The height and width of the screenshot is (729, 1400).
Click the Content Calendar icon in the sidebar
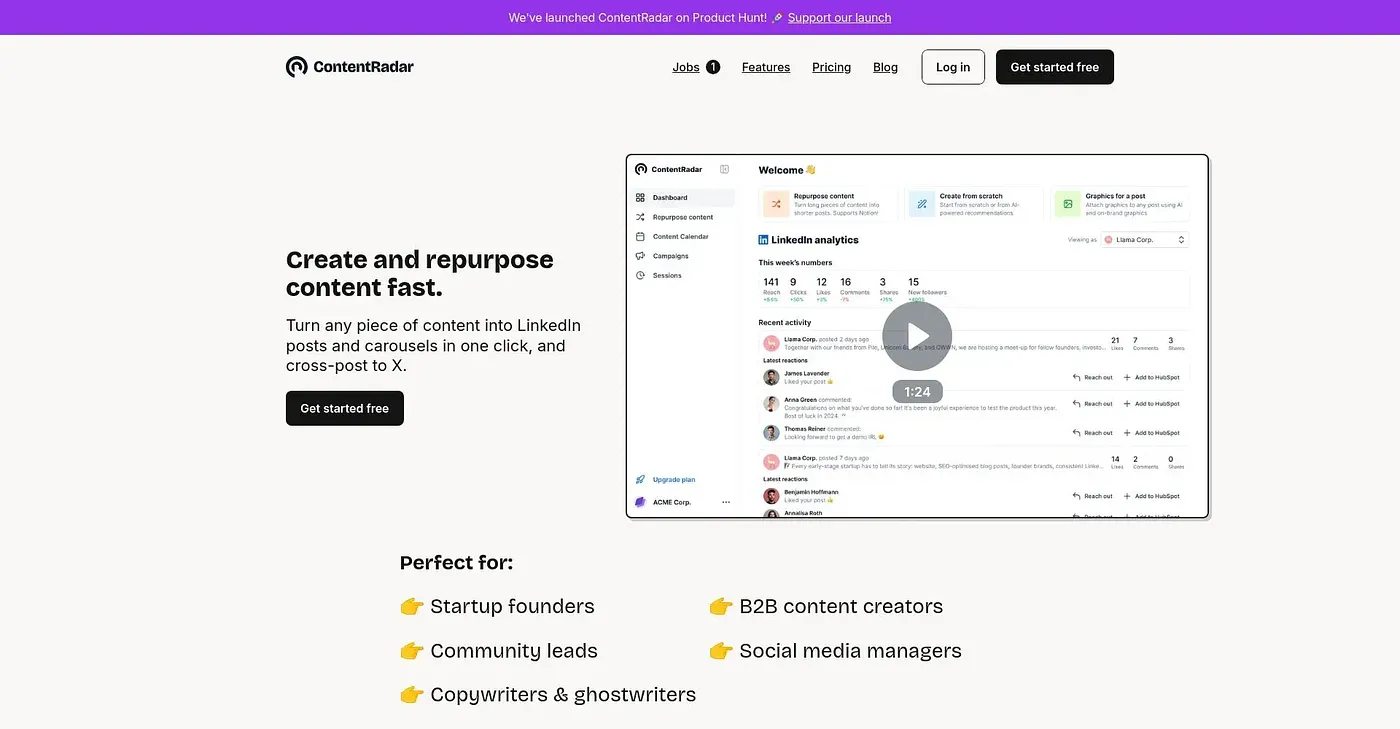coord(640,237)
